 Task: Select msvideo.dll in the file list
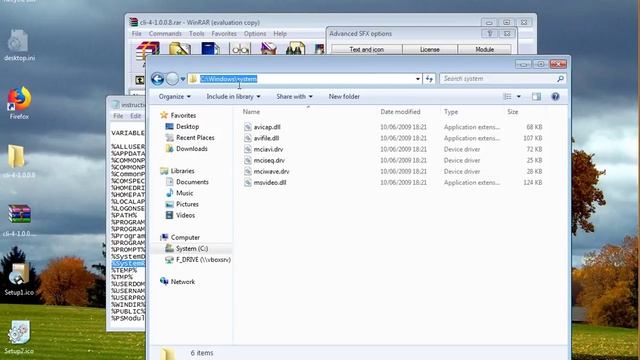tap(270, 182)
